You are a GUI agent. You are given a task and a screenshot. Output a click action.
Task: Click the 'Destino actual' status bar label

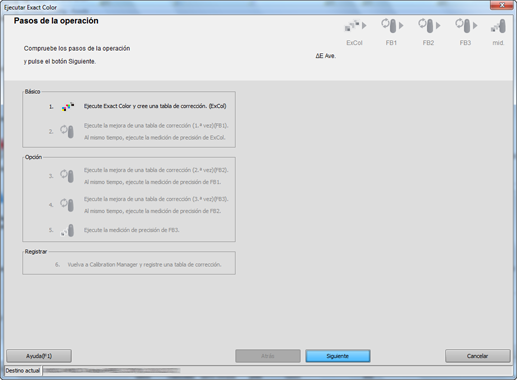tap(23, 370)
